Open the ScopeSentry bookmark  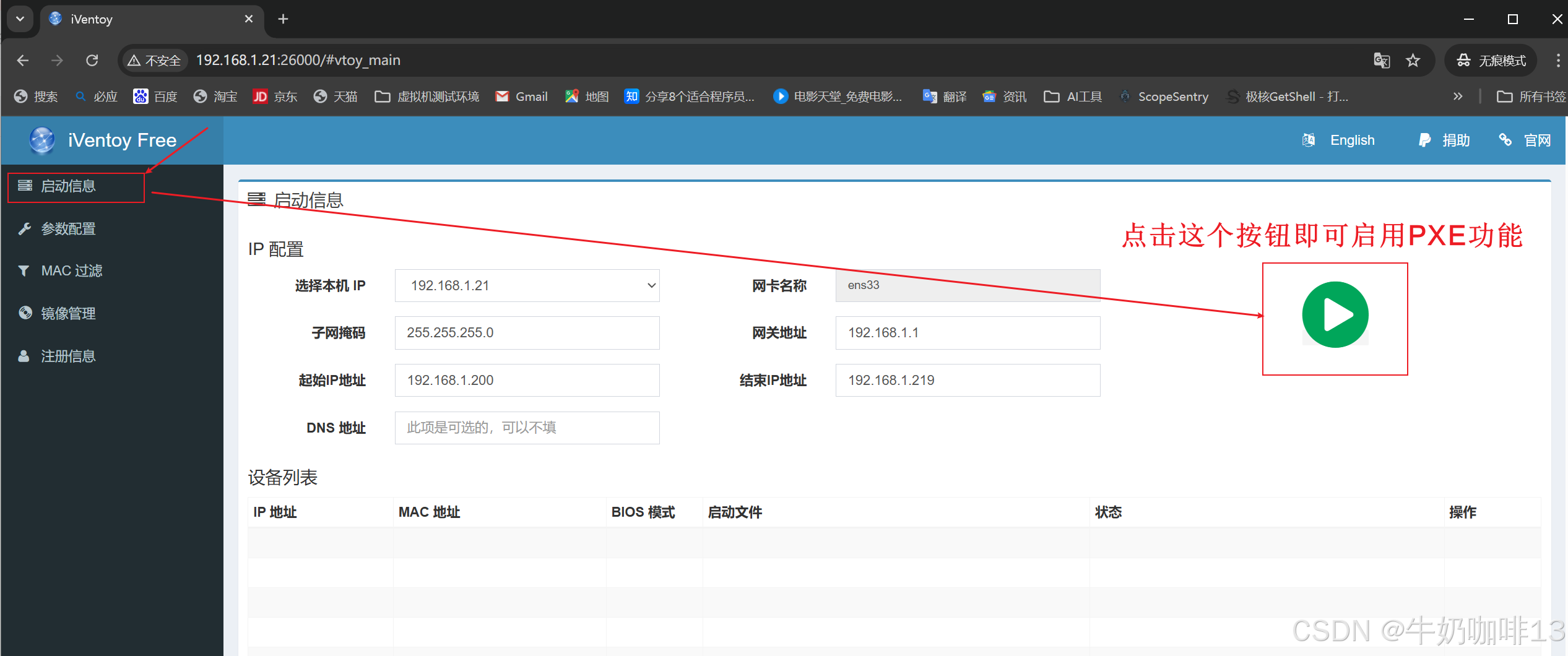click(1163, 97)
